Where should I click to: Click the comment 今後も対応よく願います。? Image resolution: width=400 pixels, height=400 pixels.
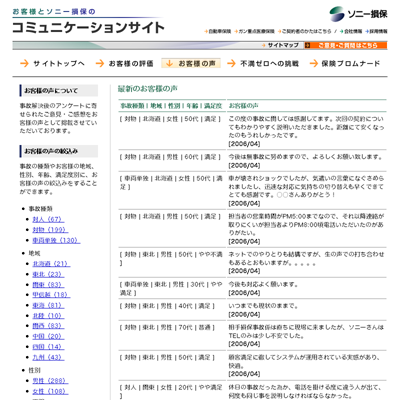pos(263,285)
